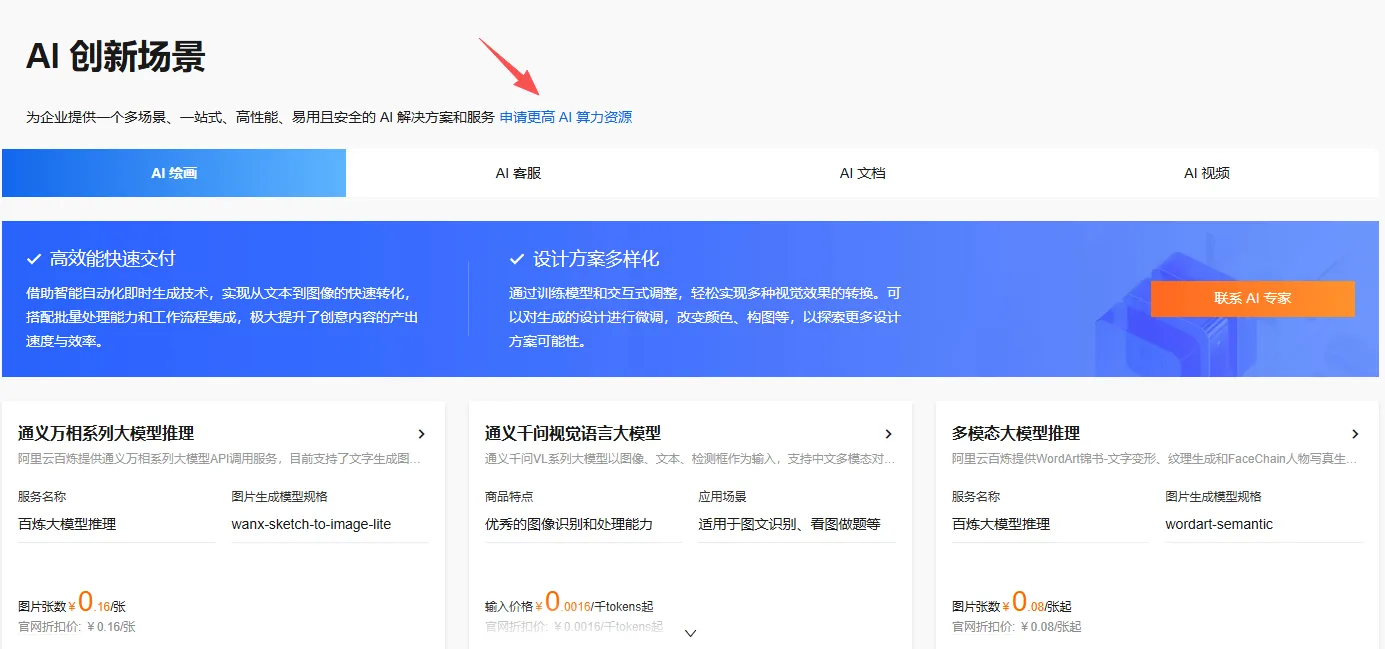This screenshot has height=649, width=1385.
Task: Open 通义千问视觉语言大模型 card arrow
Action: [888, 434]
